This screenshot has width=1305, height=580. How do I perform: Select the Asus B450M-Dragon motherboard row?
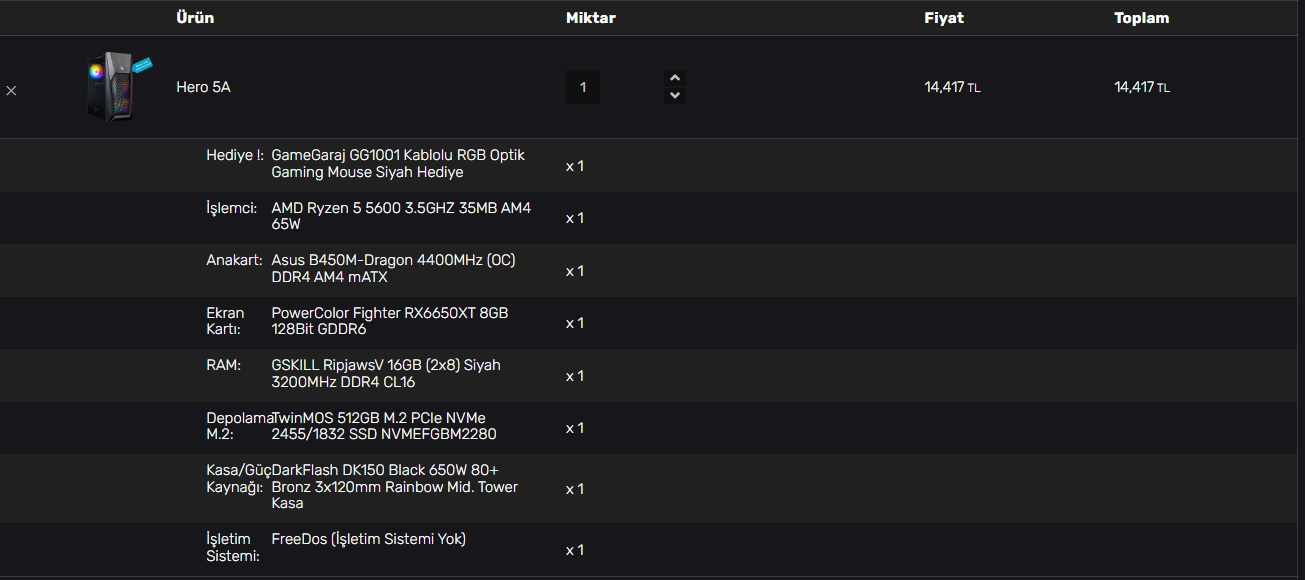[x=652, y=270]
